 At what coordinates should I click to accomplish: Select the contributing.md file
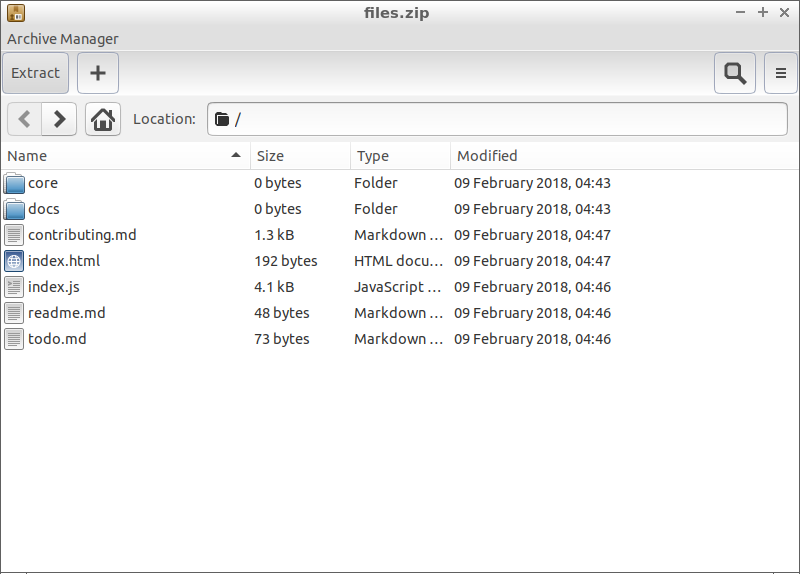(x=82, y=235)
